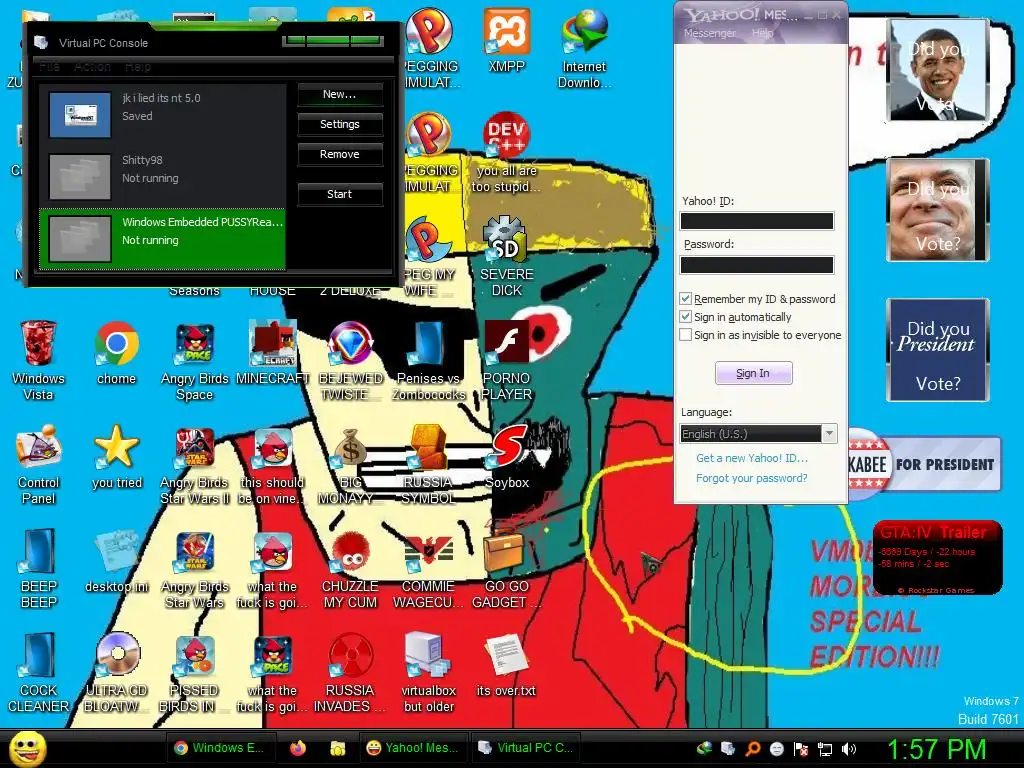1024x768 pixels.
Task: Click the 'Did you President Vote?' gadget
Action: 938,350
